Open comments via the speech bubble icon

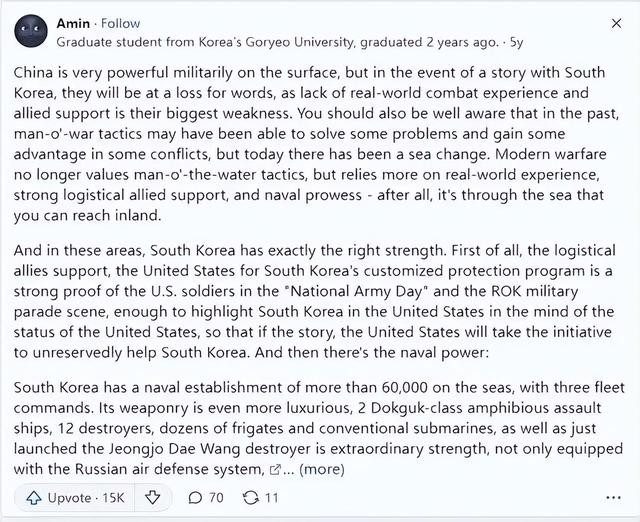(x=196, y=498)
